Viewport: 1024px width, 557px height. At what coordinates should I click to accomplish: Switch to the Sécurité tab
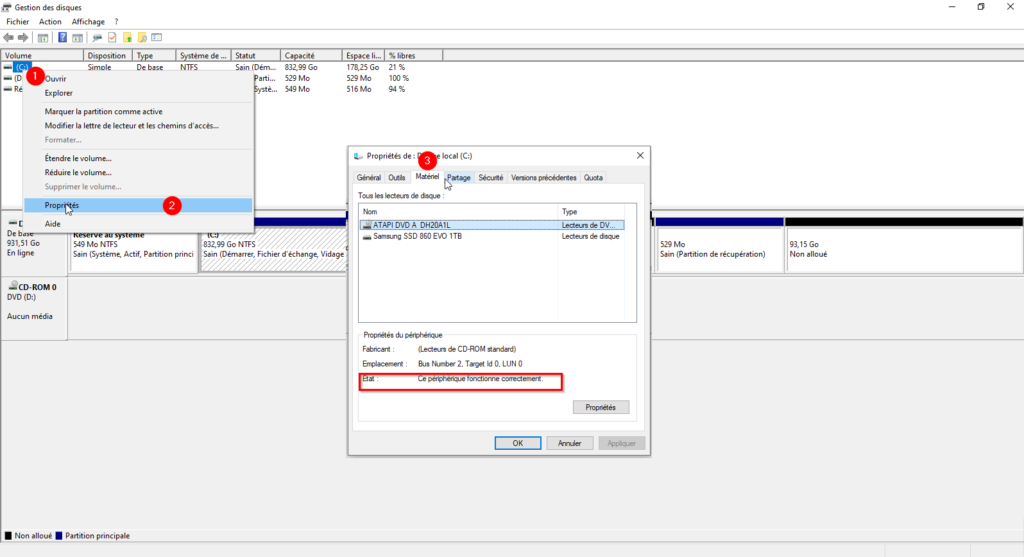click(x=490, y=178)
